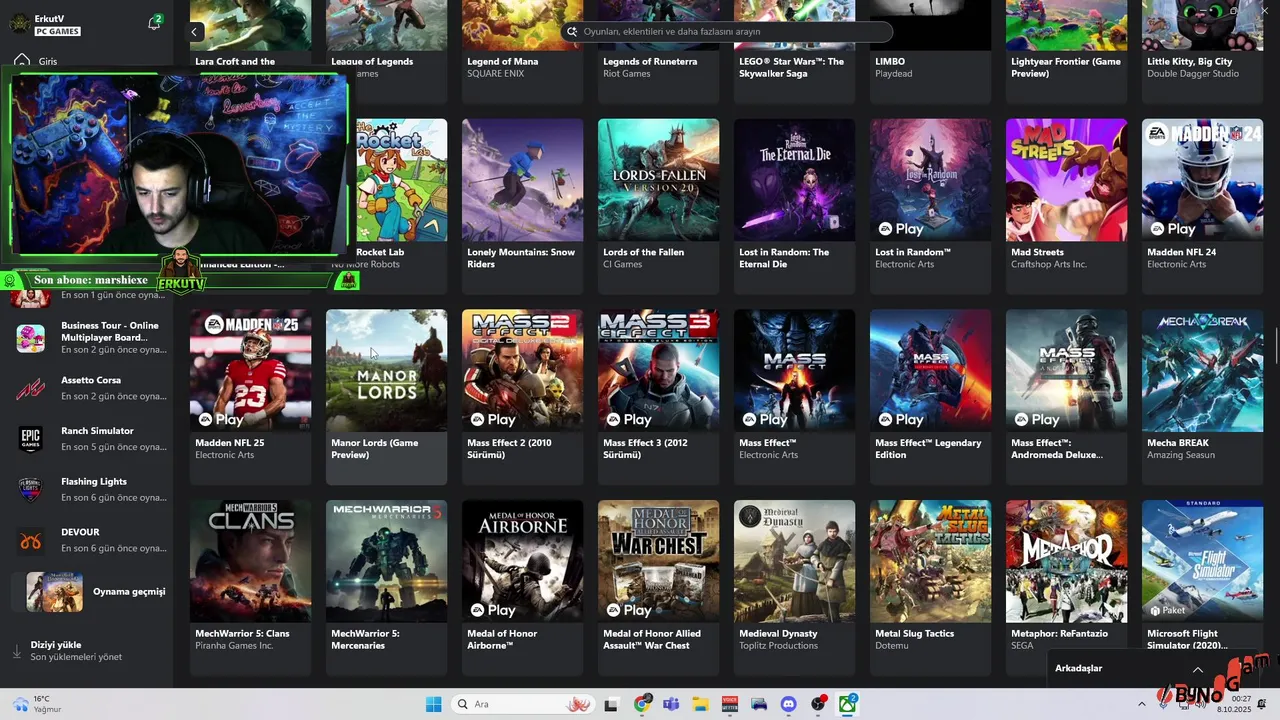
Task: Open the Windows Start menu
Action: (433, 704)
